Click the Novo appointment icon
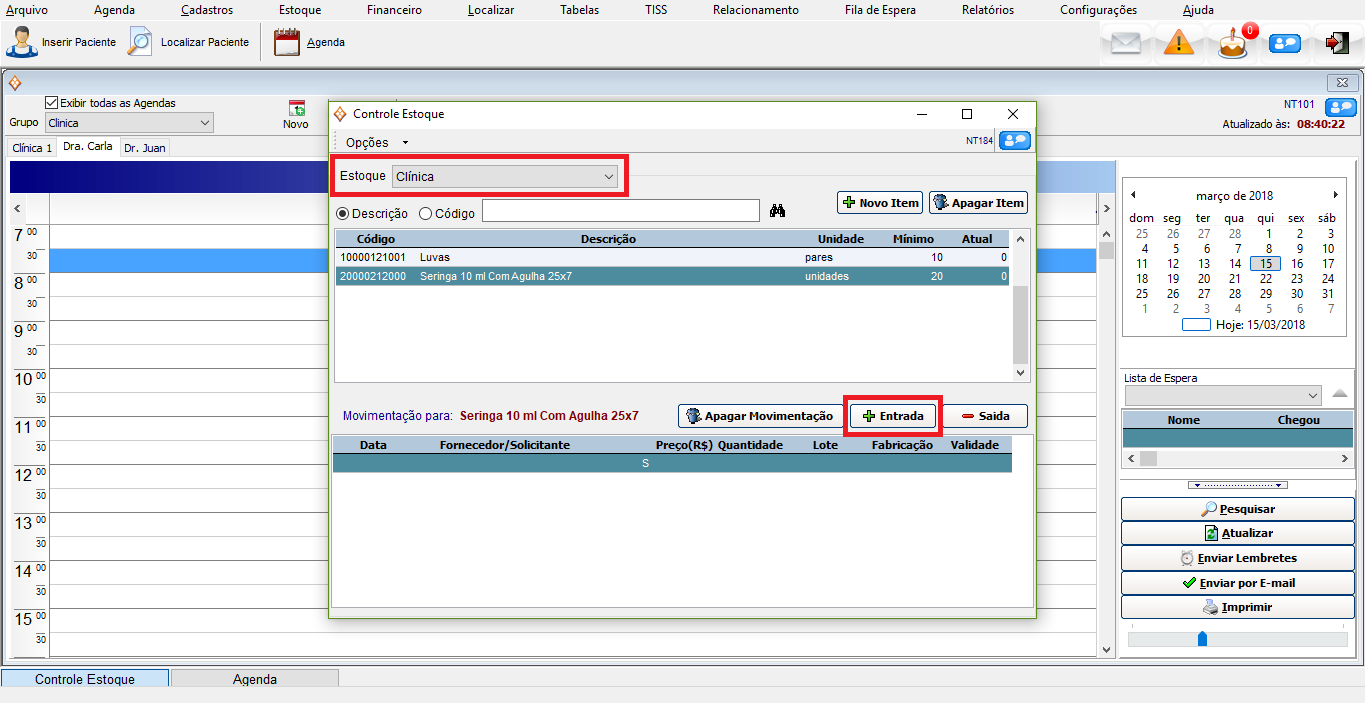The image size is (1365, 703). (x=296, y=109)
